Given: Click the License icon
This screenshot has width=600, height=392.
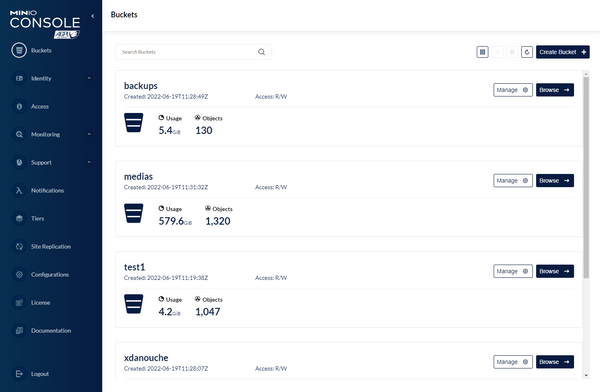Looking at the screenshot, I should [19, 302].
